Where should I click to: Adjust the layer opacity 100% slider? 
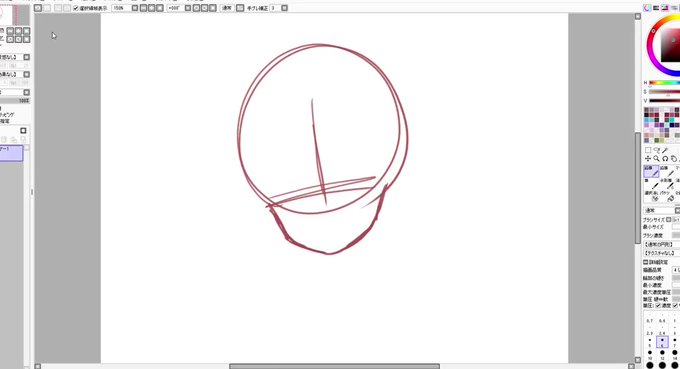[15, 101]
